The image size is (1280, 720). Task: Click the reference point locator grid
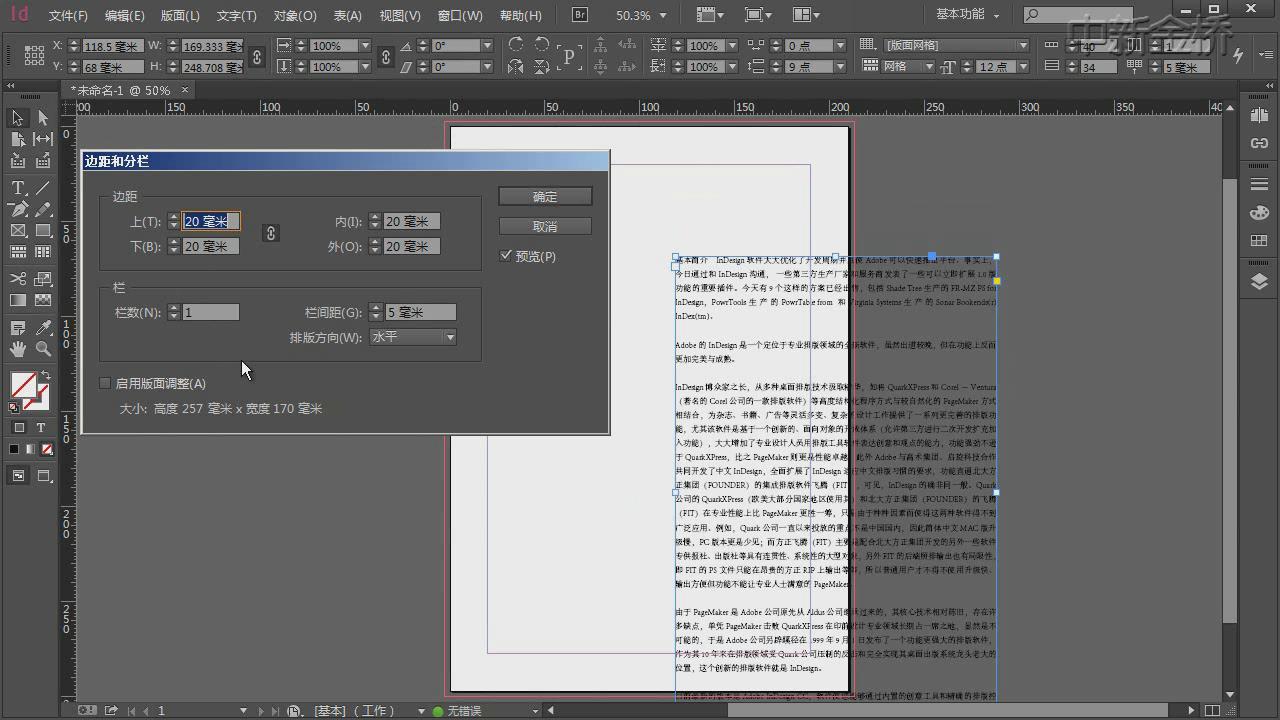[x=34, y=56]
